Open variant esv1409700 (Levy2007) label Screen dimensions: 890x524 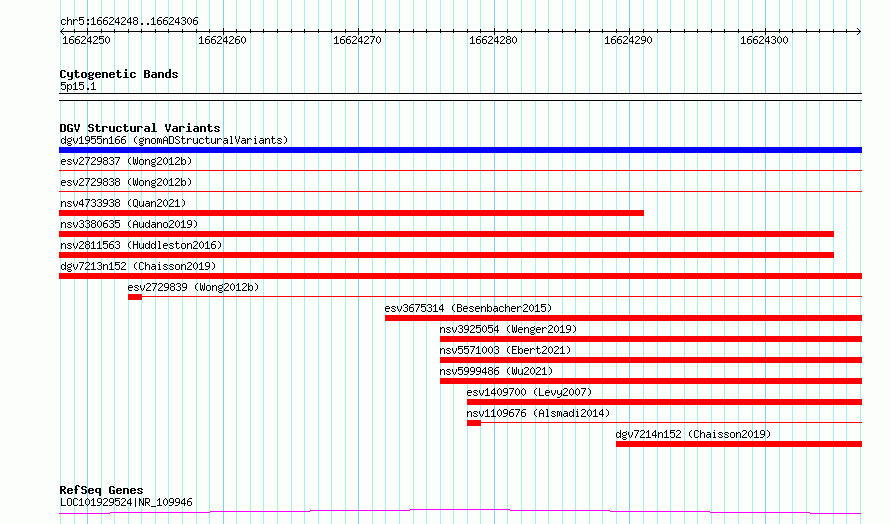click(529, 392)
